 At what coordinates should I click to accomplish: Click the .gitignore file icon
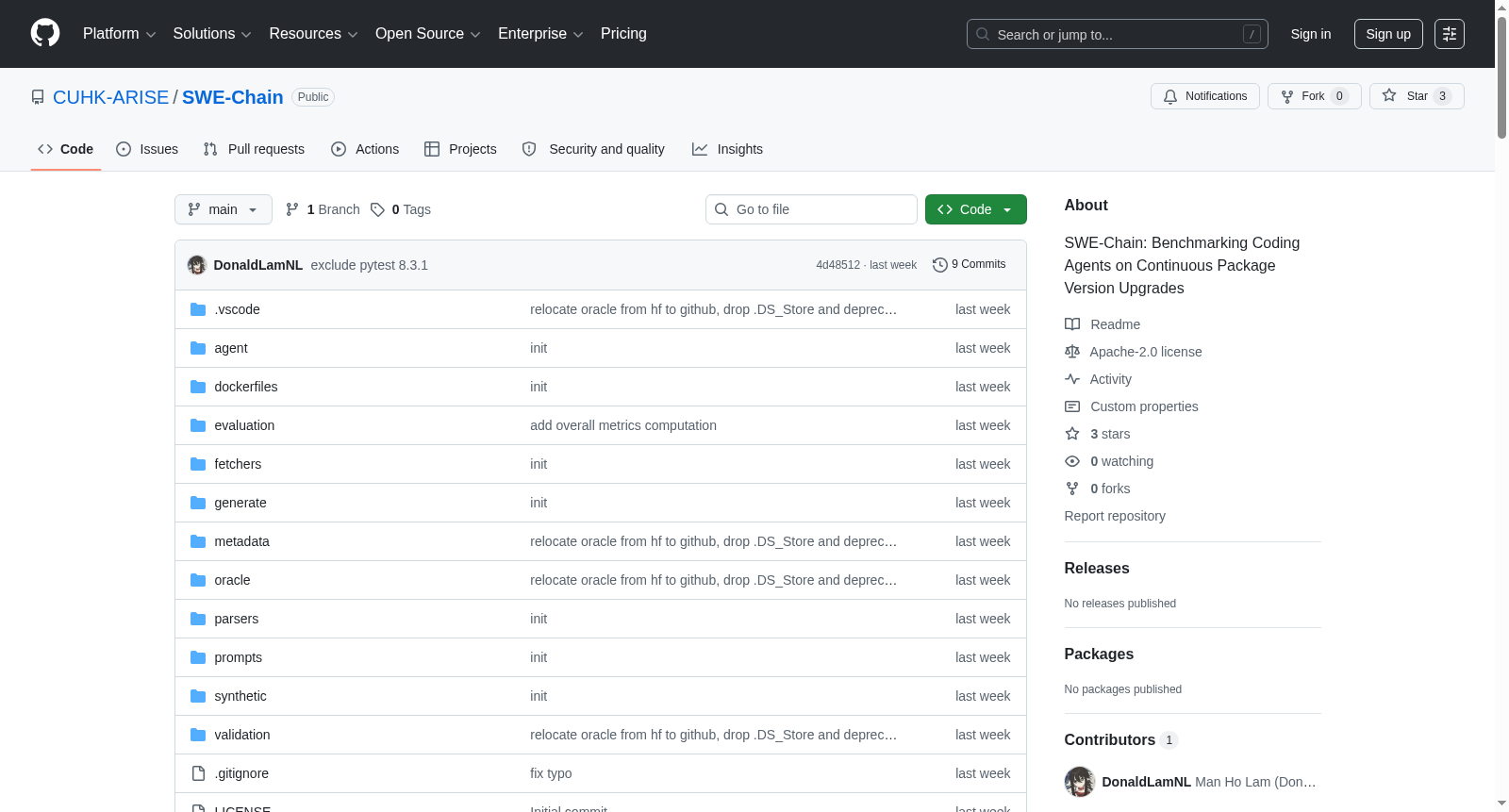(x=198, y=773)
